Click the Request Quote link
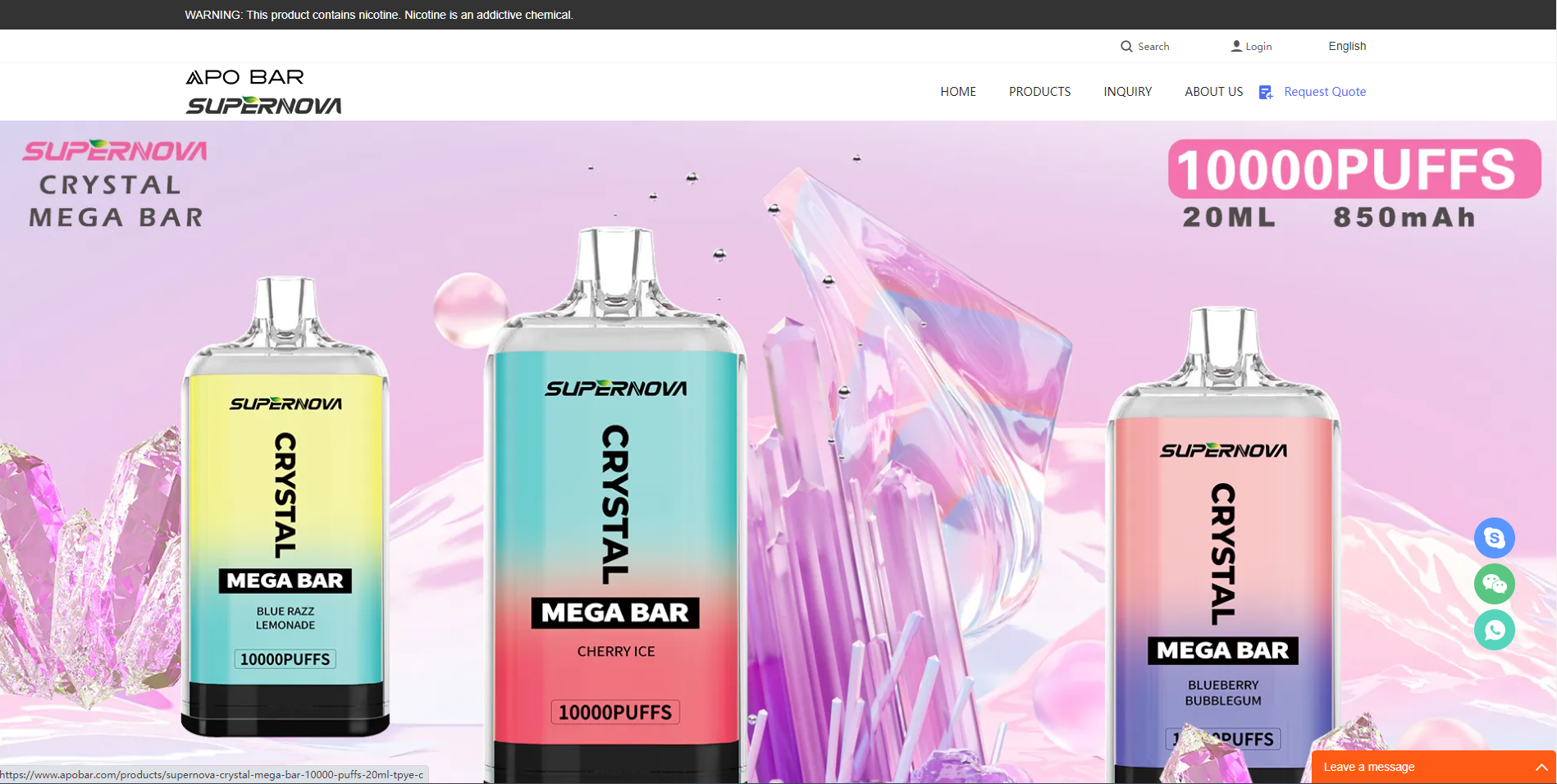The image size is (1557, 784). pyautogui.click(x=1325, y=92)
